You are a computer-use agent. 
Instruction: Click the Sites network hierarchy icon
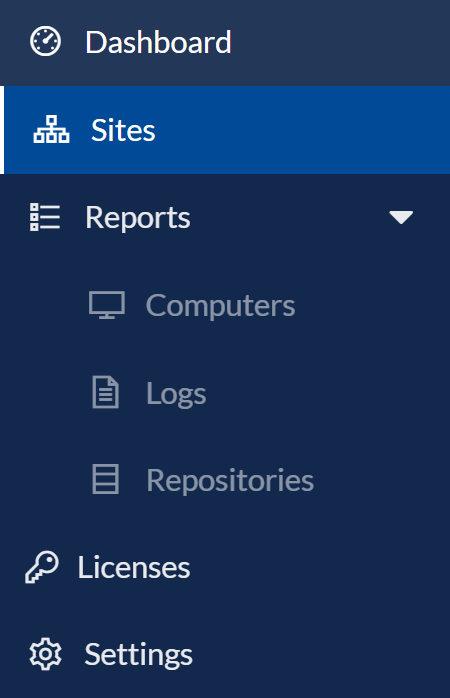(x=51, y=130)
